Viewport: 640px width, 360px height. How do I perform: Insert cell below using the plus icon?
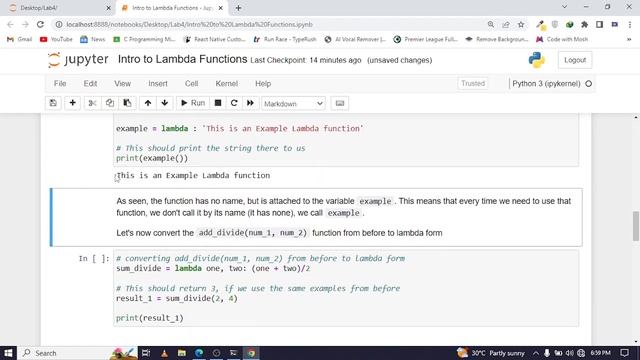[72, 103]
